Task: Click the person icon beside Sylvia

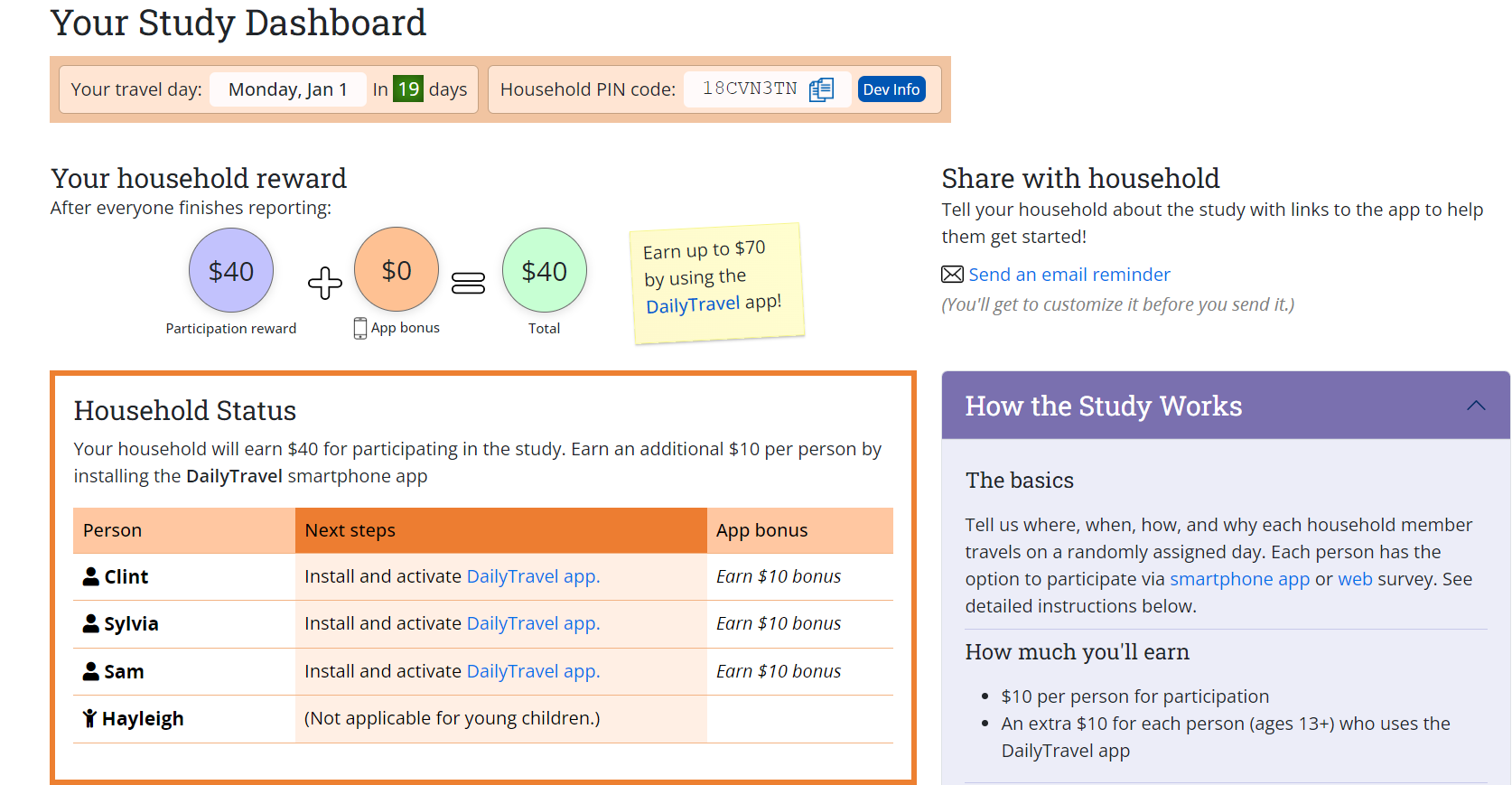Action: click(91, 623)
